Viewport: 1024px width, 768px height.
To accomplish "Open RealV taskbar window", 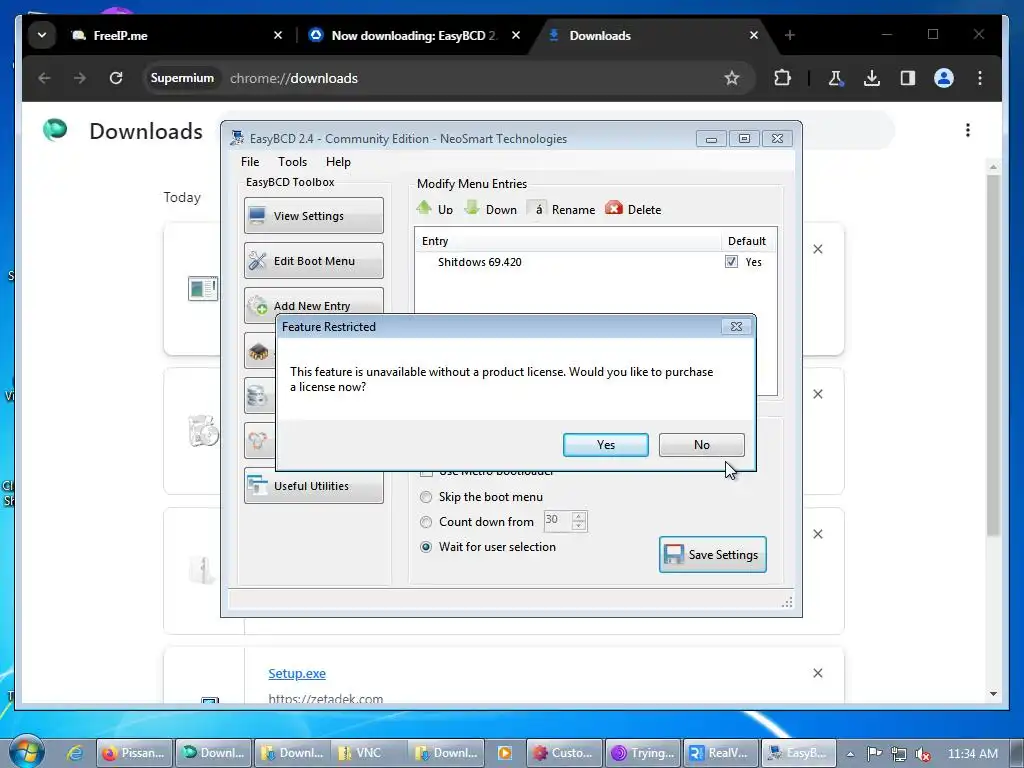I will pyautogui.click(x=720, y=753).
